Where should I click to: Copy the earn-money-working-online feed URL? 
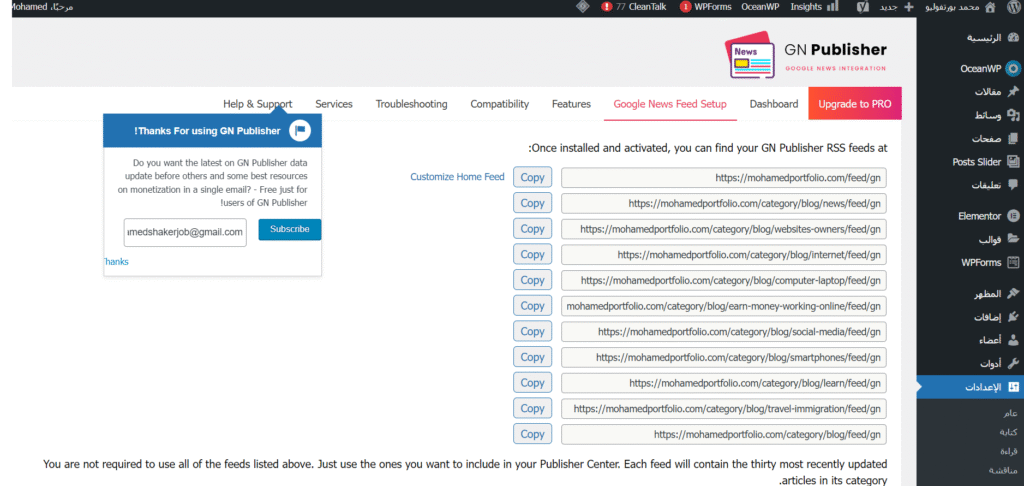click(532, 306)
